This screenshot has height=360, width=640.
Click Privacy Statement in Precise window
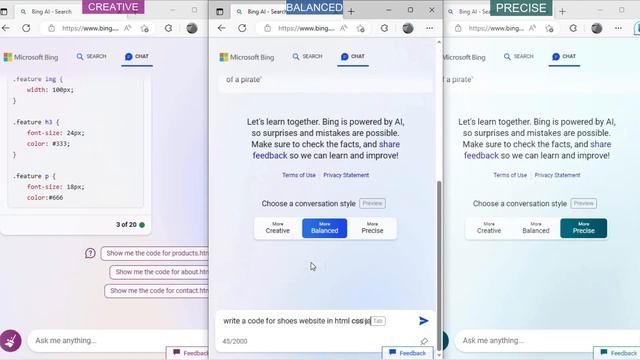558,175
